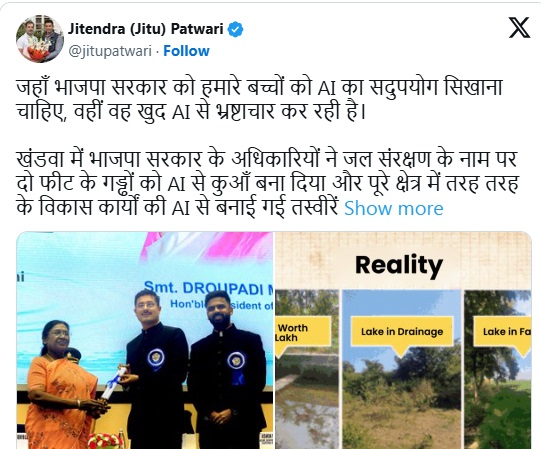This screenshot has height=449, width=541.
Task: Click the Lake in Drainage label
Action: click(x=402, y=332)
